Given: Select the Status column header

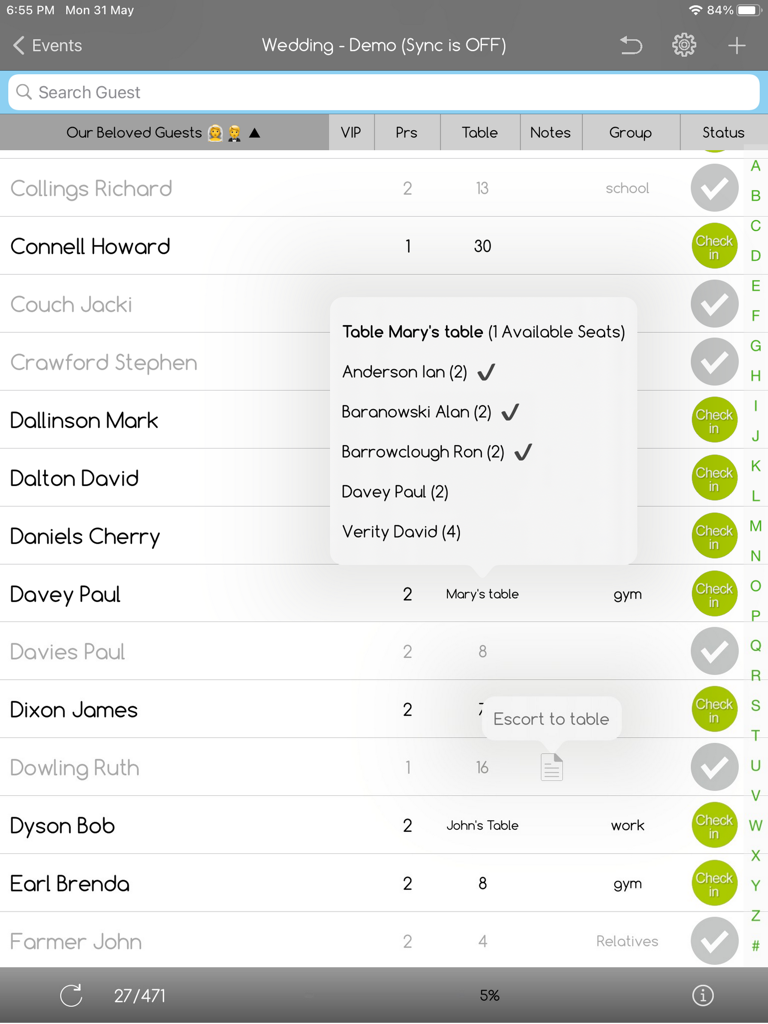Looking at the screenshot, I should tap(723, 131).
